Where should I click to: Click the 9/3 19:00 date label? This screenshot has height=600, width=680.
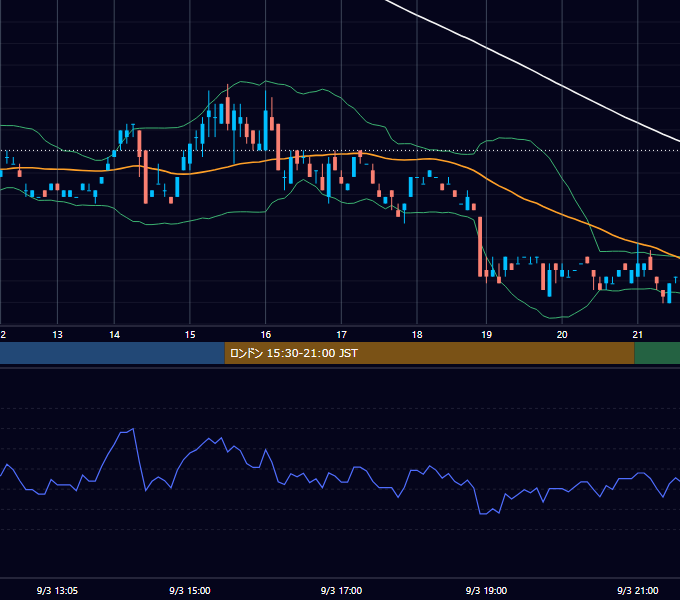(x=486, y=590)
